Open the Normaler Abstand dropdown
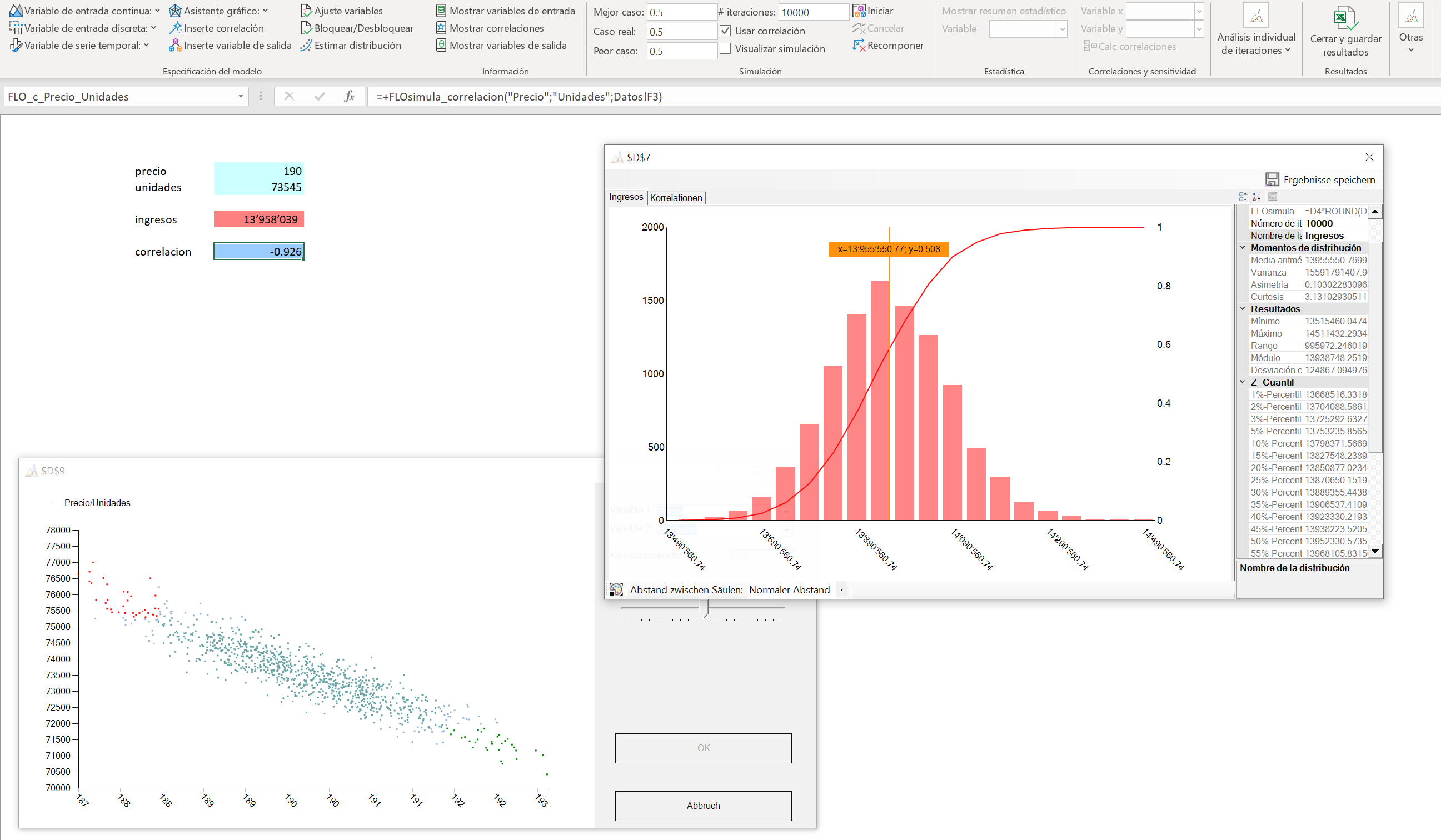The image size is (1441, 840). [x=841, y=589]
